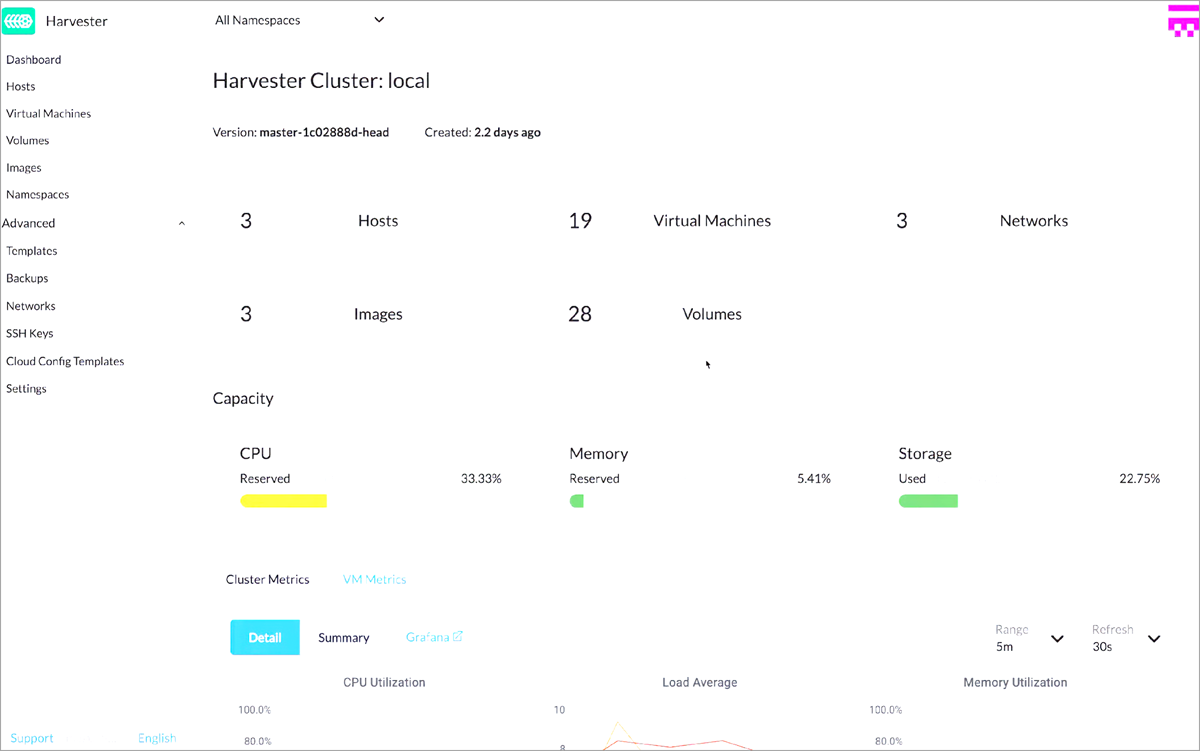
Task: Select the Detail view button
Action: (265, 638)
